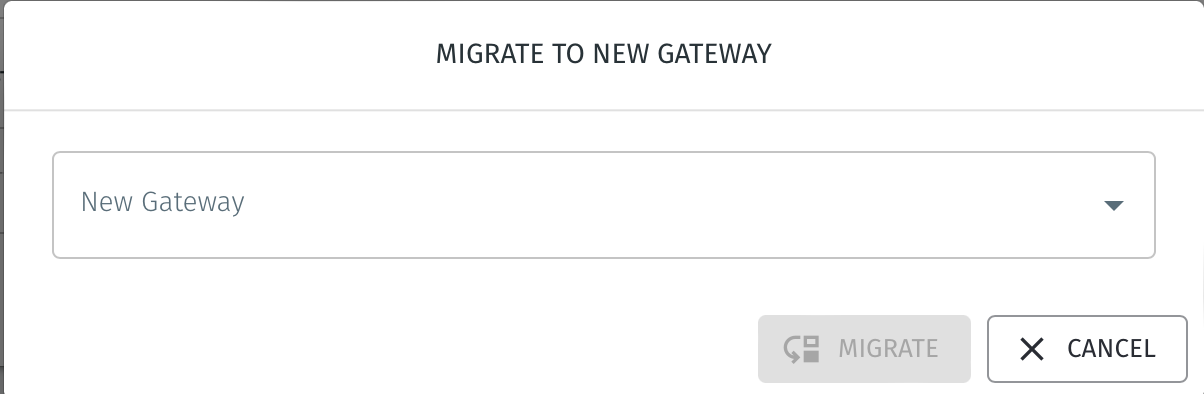
Task: Click the MIGRATE label text
Action: [888, 349]
